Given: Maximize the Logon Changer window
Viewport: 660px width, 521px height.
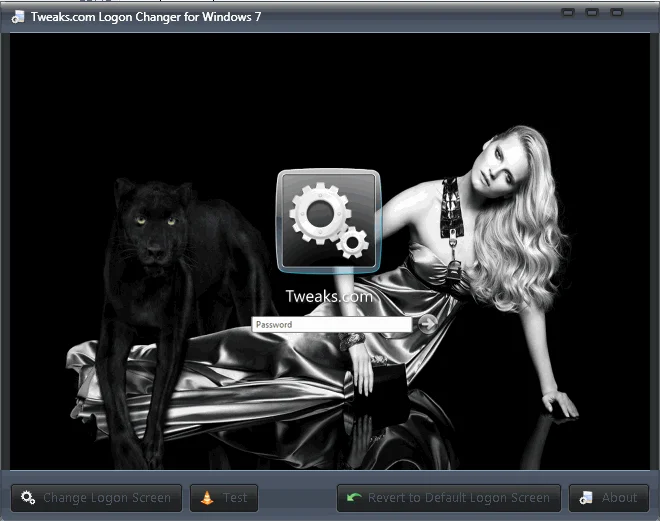Looking at the screenshot, I should (x=592, y=13).
